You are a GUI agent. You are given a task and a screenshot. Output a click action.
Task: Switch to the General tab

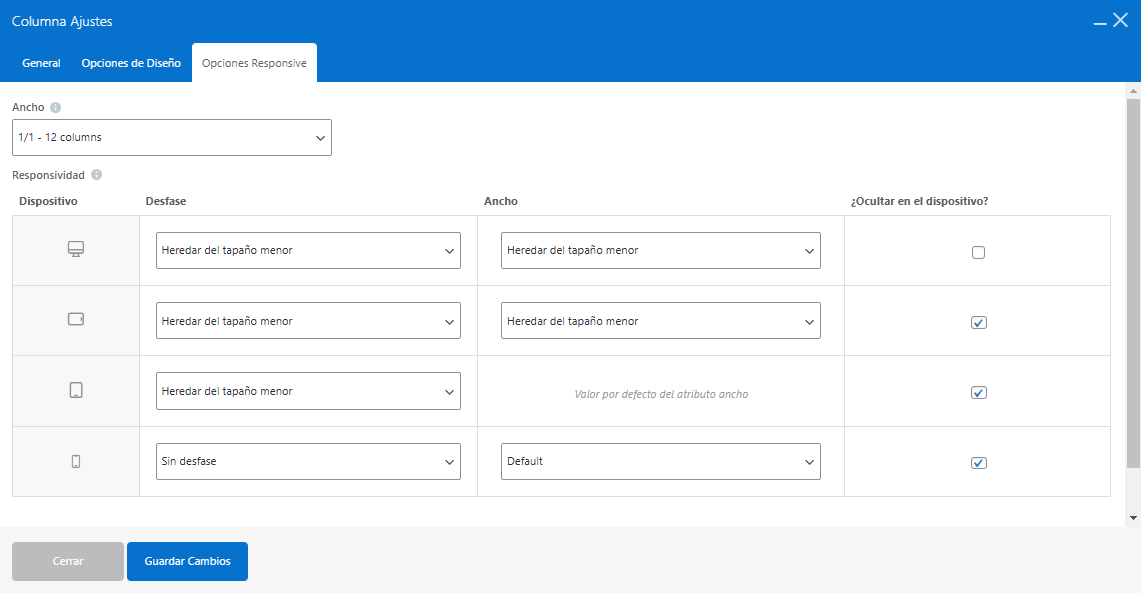(x=41, y=63)
